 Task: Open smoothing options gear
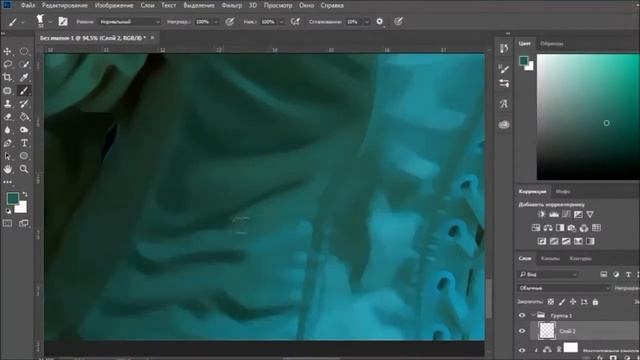coord(380,22)
